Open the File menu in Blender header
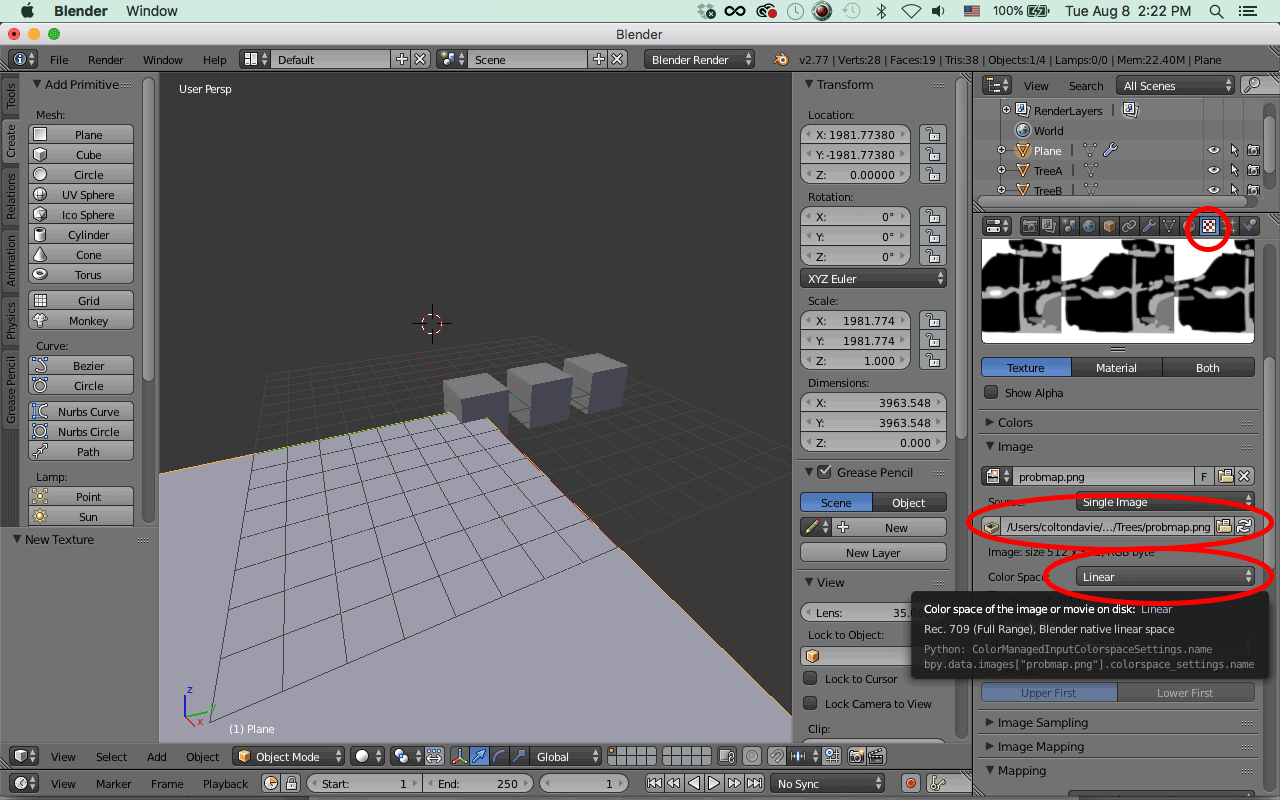Screen dimensions: 1280x800 [59, 60]
